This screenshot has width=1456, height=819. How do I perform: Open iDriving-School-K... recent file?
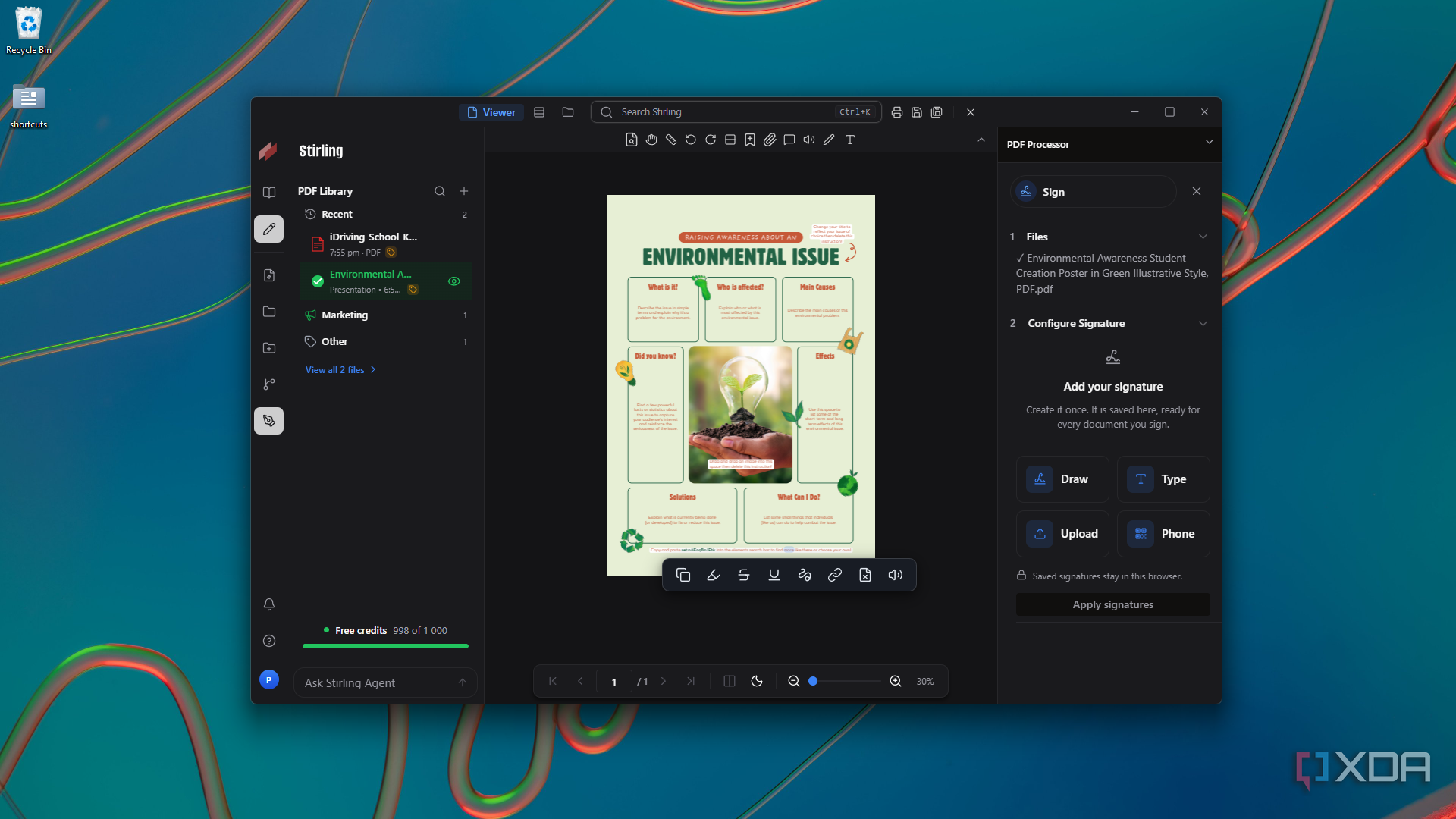pos(386,244)
